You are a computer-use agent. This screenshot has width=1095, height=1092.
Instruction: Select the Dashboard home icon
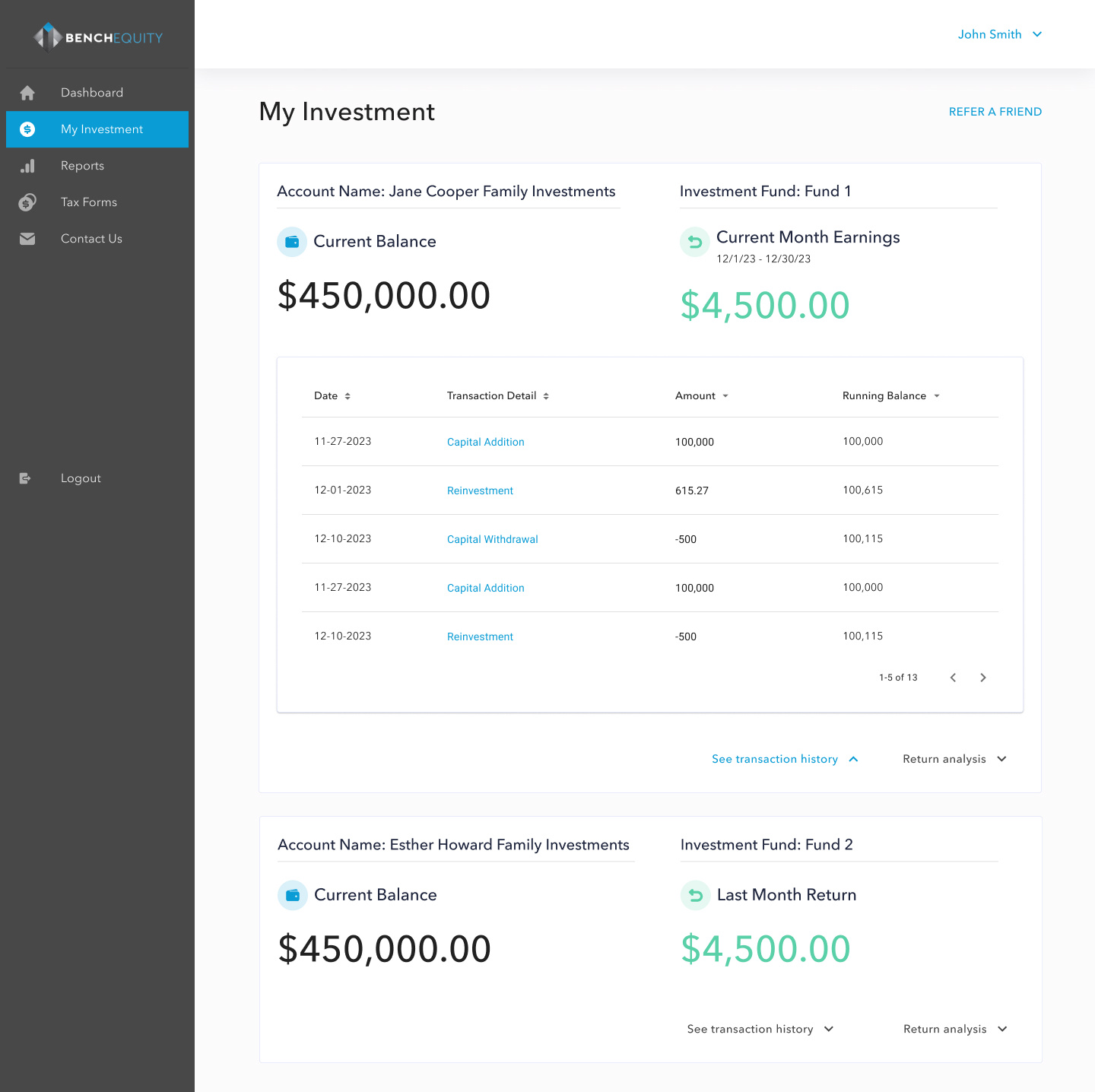[x=27, y=92]
